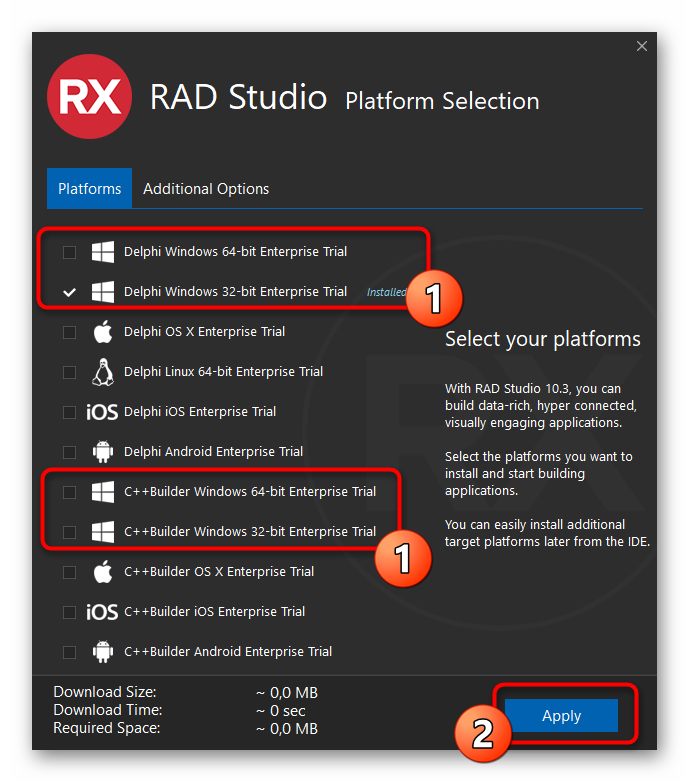
Task: Switch to the Platforms tab
Action: tap(89, 188)
